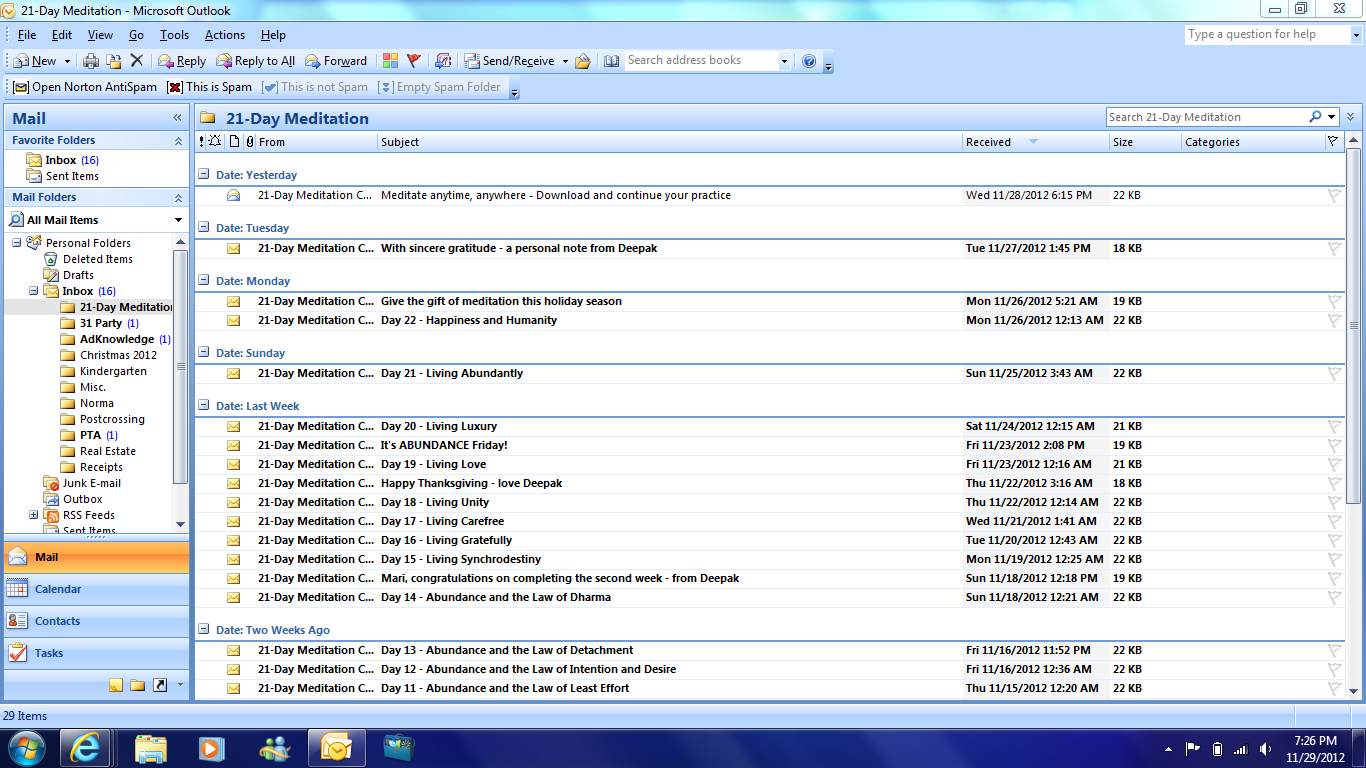Flag the 'Day 21 - Living Abundantly' message
Image resolution: width=1366 pixels, height=768 pixels.
coord(1334,374)
